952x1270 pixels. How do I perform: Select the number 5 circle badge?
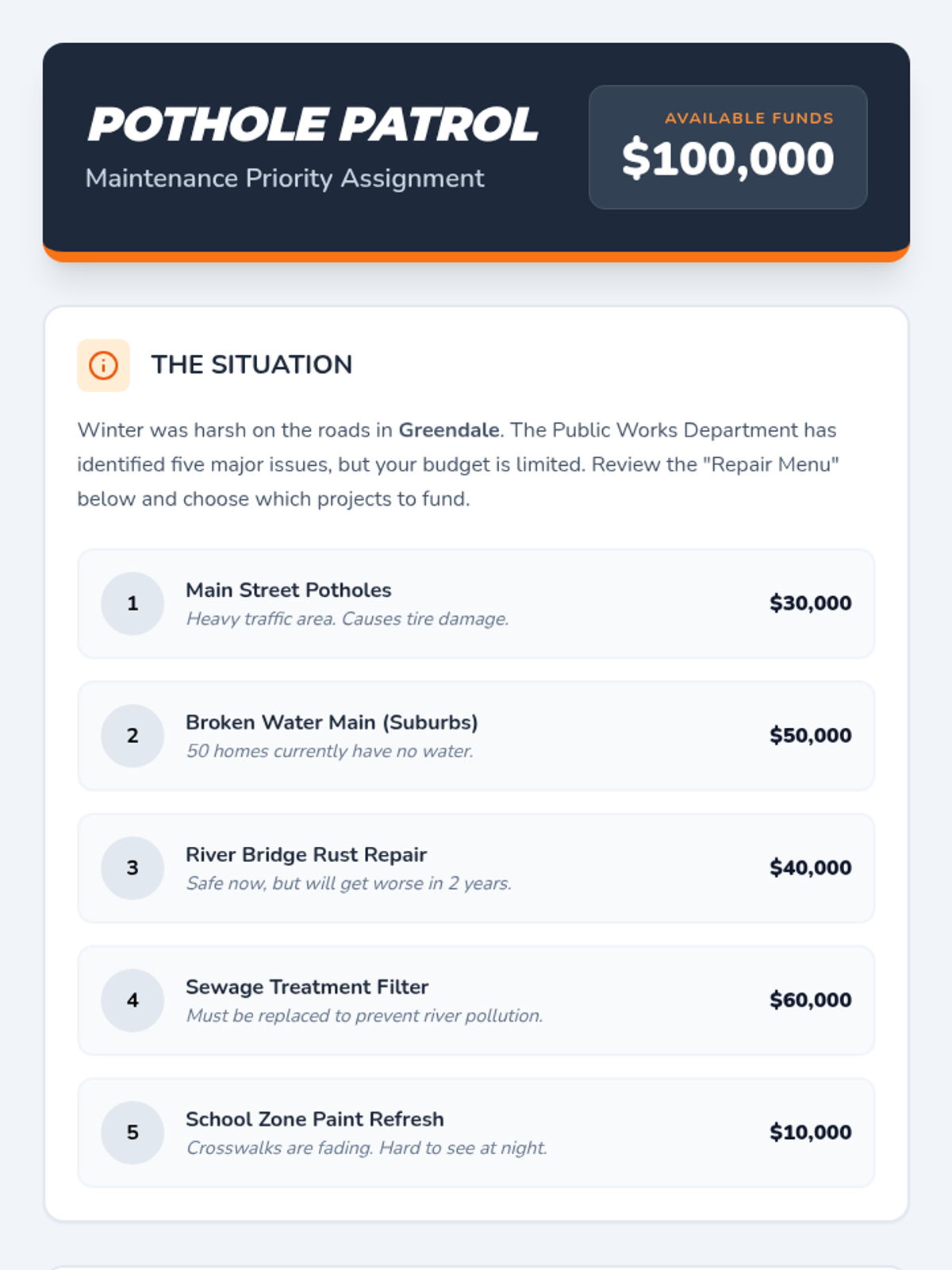(x=132, y=1133)
